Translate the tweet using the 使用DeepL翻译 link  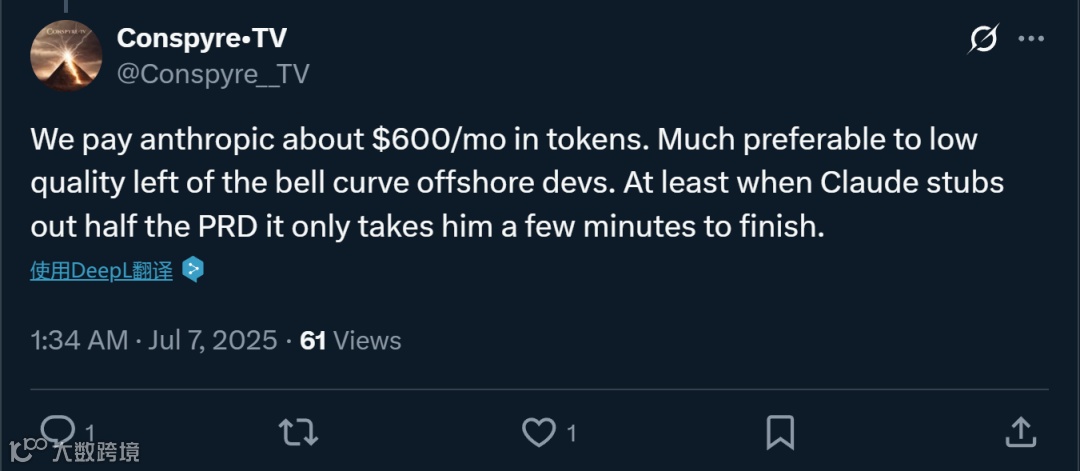[x=101, y=271]
